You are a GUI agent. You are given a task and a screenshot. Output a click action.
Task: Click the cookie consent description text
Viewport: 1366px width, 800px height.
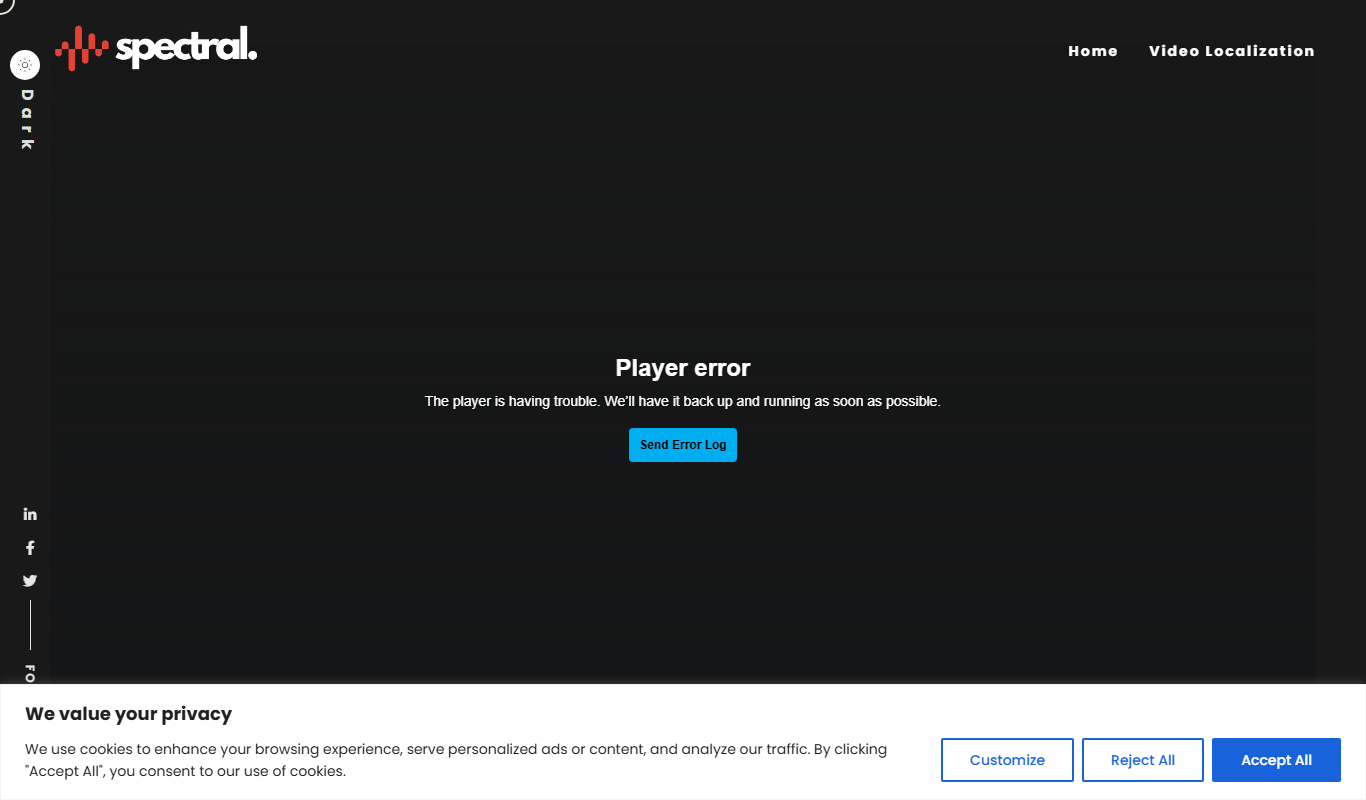(456, 760)
